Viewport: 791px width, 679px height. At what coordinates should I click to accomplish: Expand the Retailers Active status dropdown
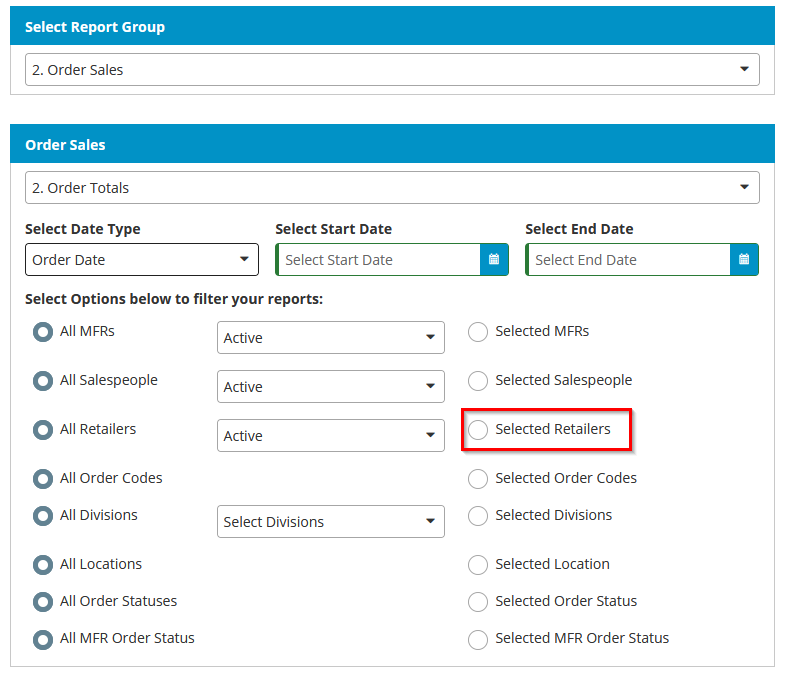pyautogui.click(x=331, y=435)
